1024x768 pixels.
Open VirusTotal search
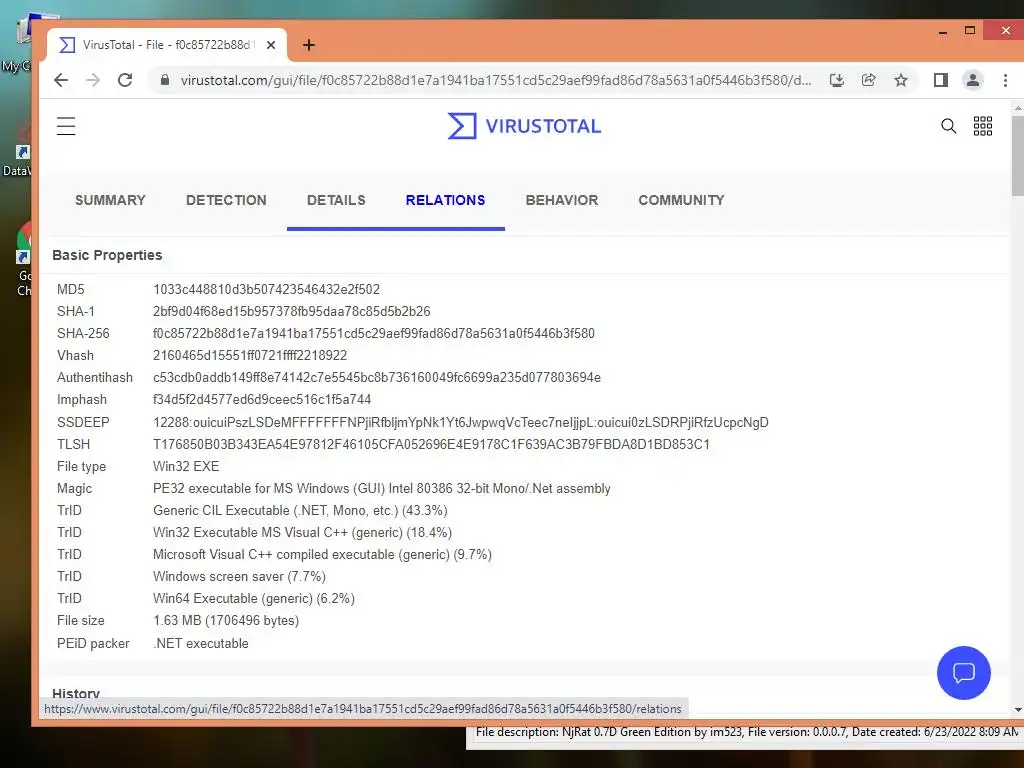click(x=948, y=126)
